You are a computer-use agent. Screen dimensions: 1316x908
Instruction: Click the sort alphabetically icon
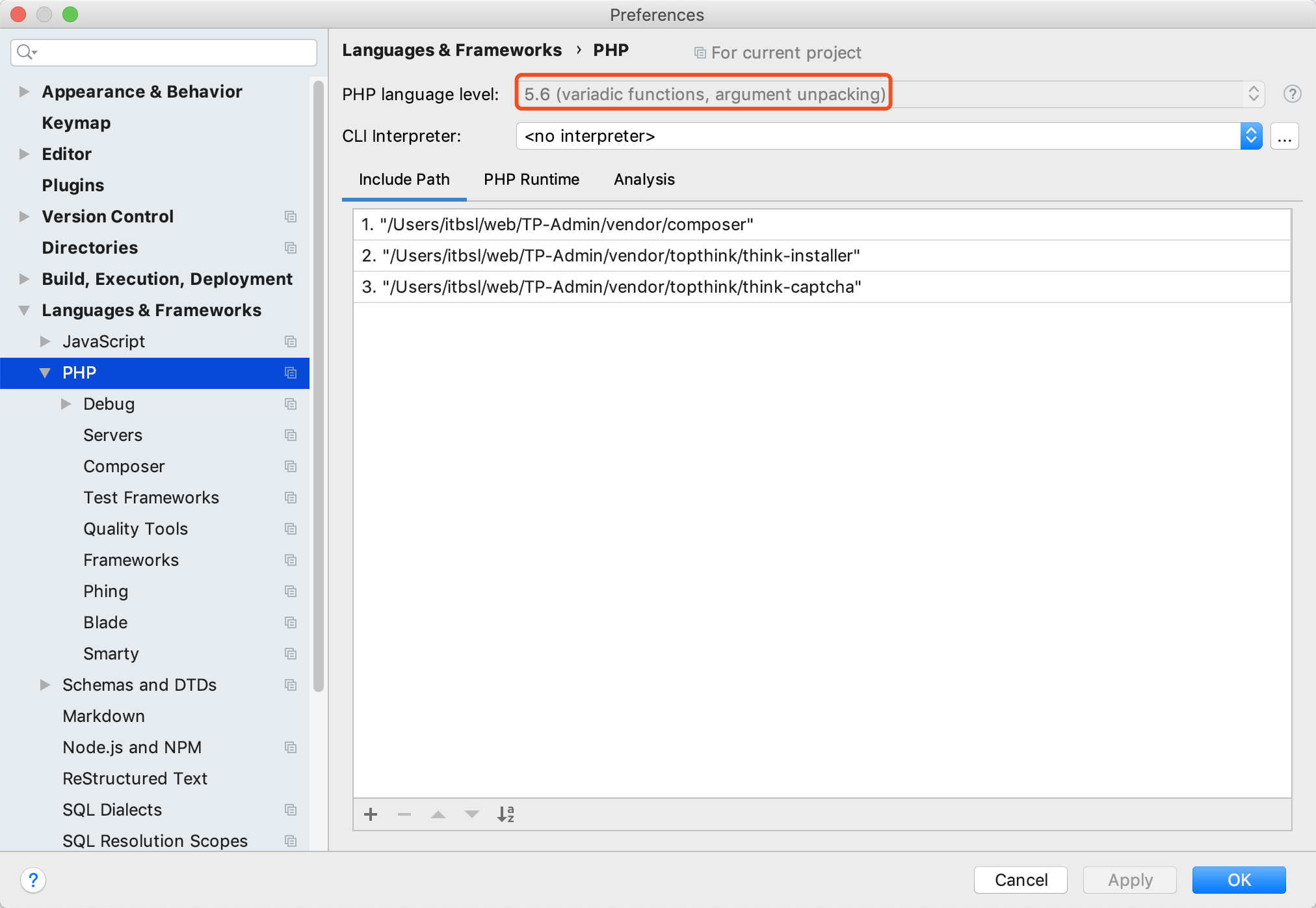point(507,814)
